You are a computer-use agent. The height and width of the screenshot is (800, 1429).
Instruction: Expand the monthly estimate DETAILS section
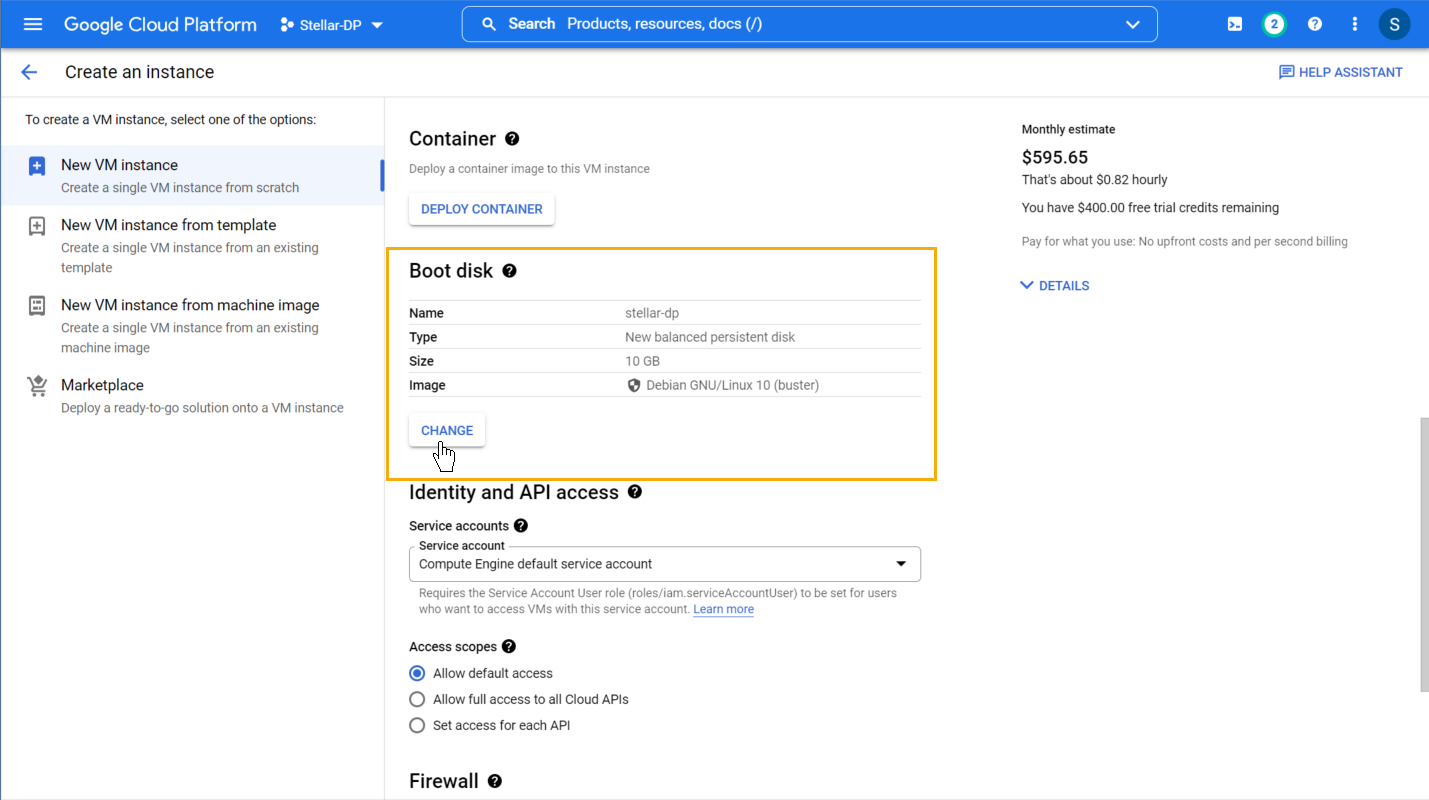pyautogui.click(x=1054, y=286)
